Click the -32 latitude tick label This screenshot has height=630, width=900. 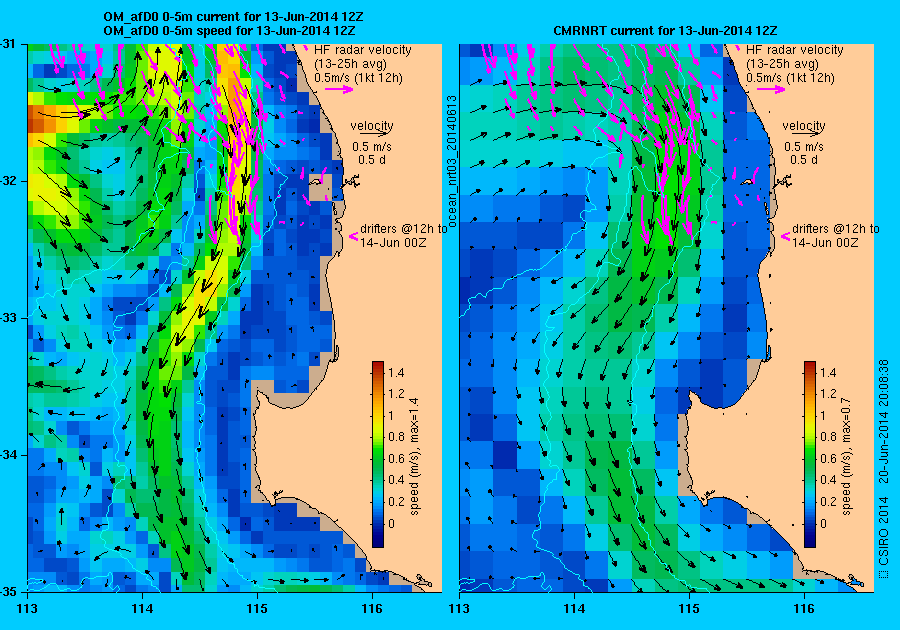point(9,181)
